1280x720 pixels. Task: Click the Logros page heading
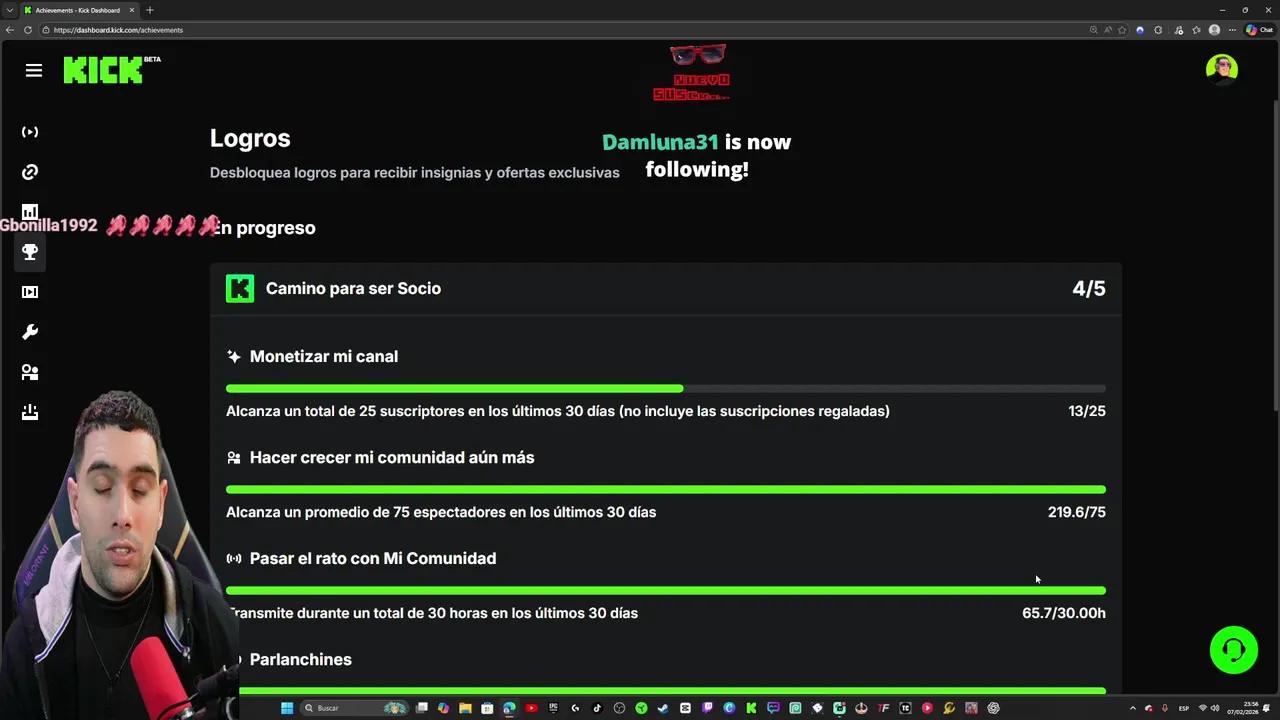coord(250,139)
